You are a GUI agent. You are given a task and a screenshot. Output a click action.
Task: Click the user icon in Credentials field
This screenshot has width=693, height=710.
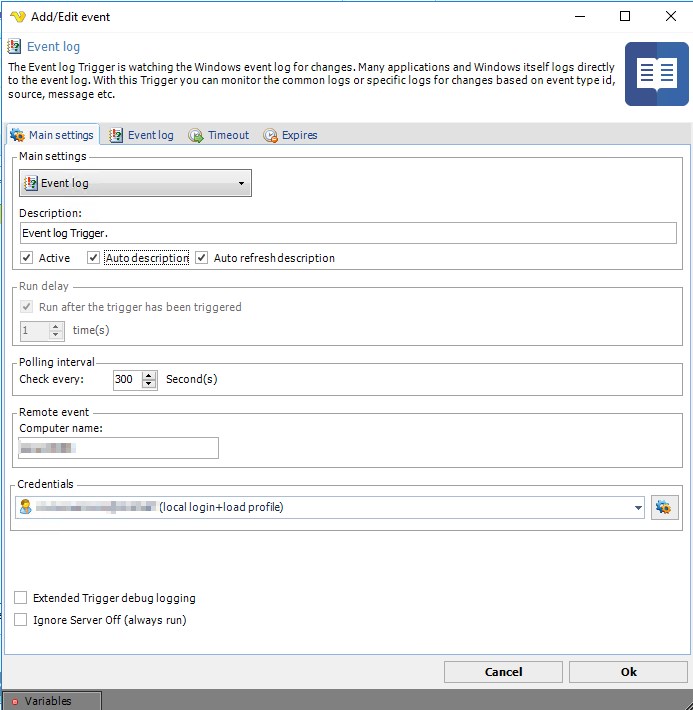point(26,507)
